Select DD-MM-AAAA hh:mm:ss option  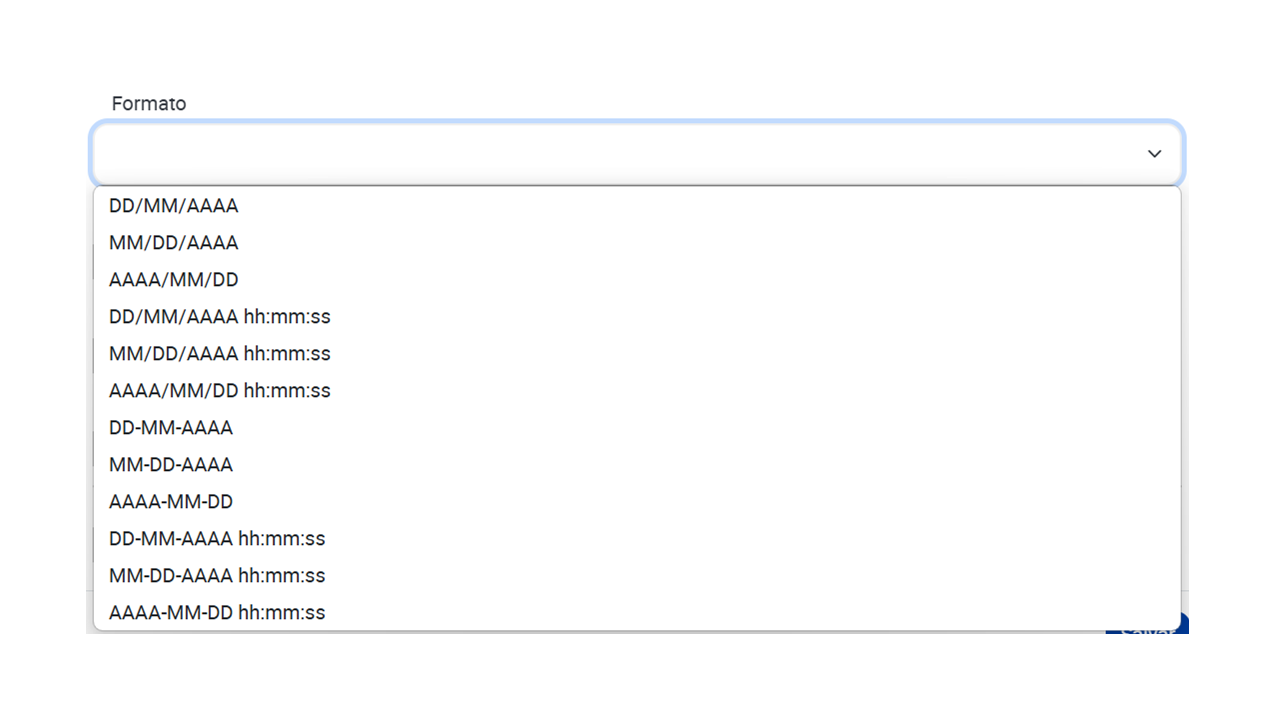click(x=637, y=539)
